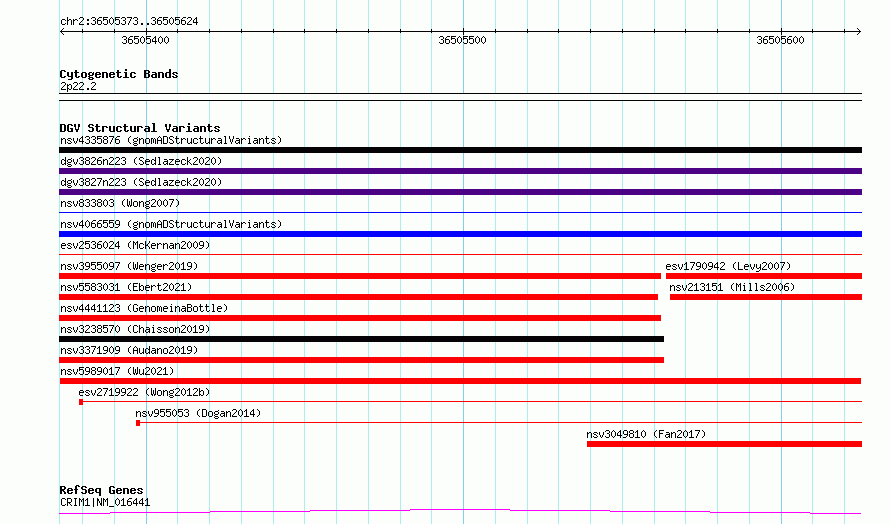Click the Cytogenetic Bands track title

(x=119, y=74)
